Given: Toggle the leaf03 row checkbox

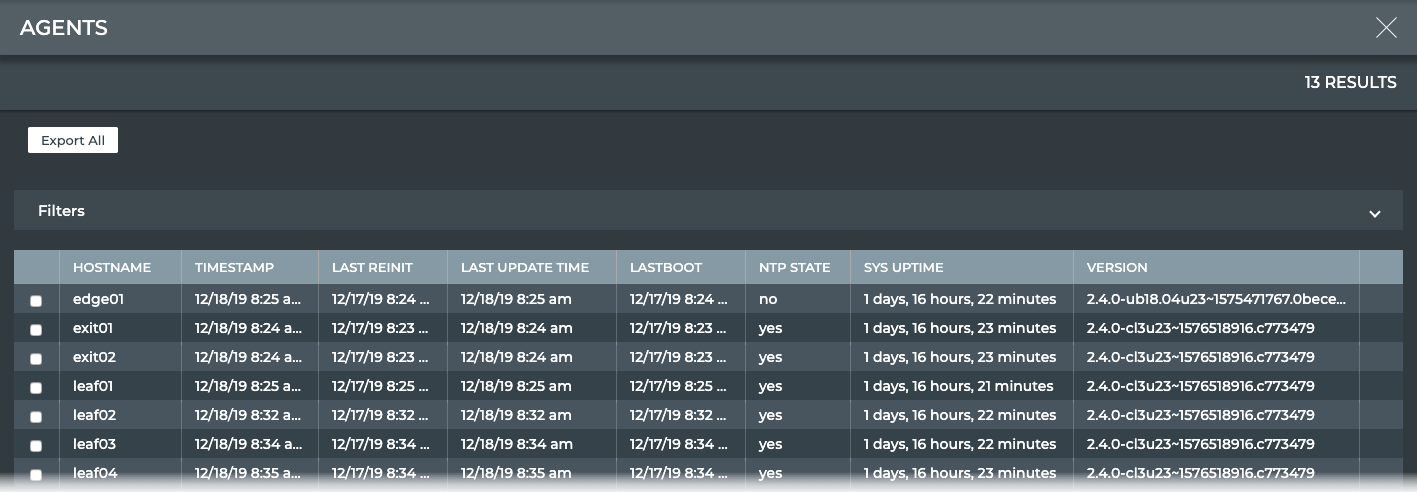Looking at the screenshot, I should point(37,445).
